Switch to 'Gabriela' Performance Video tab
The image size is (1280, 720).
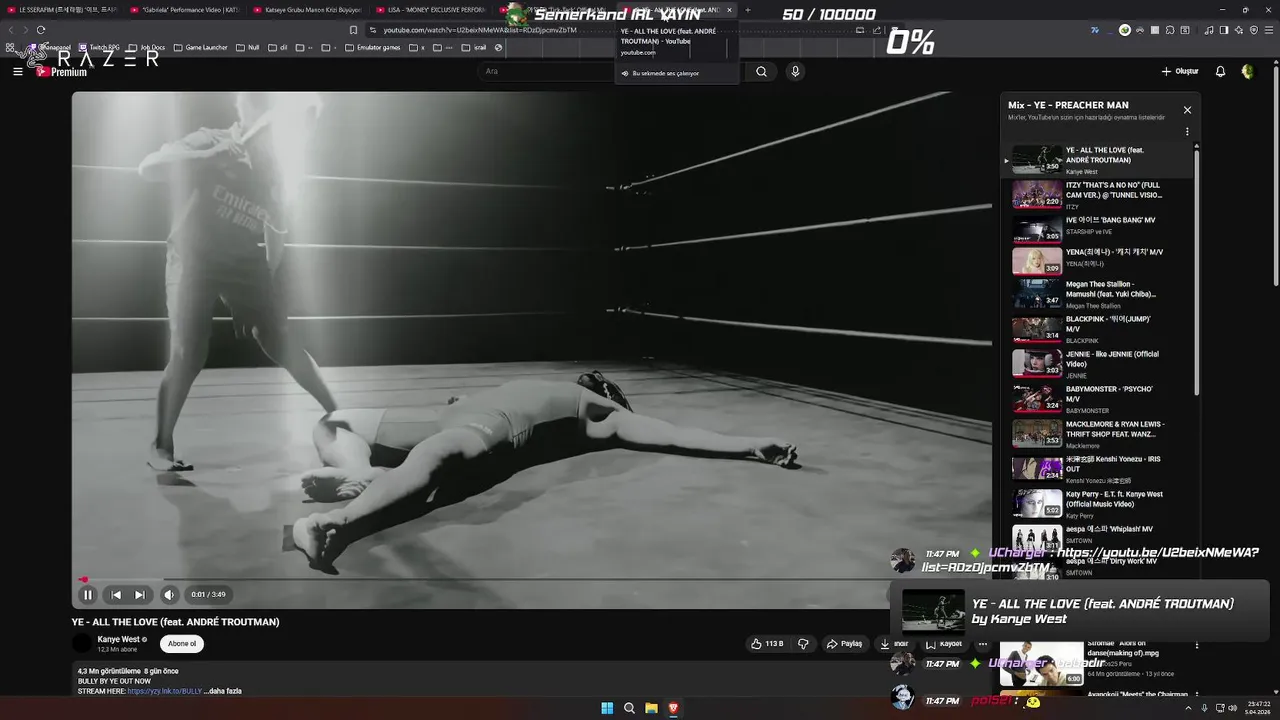click(185, 10)
